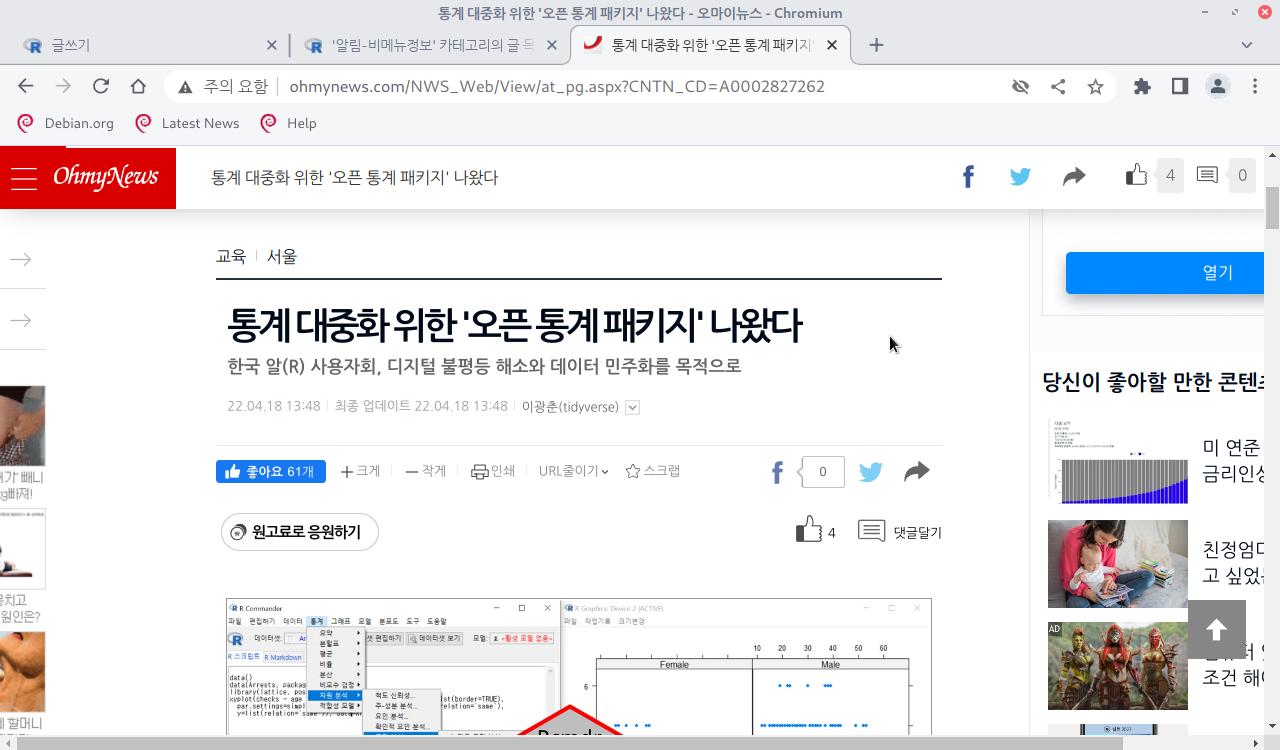This screenshot has height=750, width=1280.
Task: Bookmark this page with the star
Action: click(x=1095, y=86)
